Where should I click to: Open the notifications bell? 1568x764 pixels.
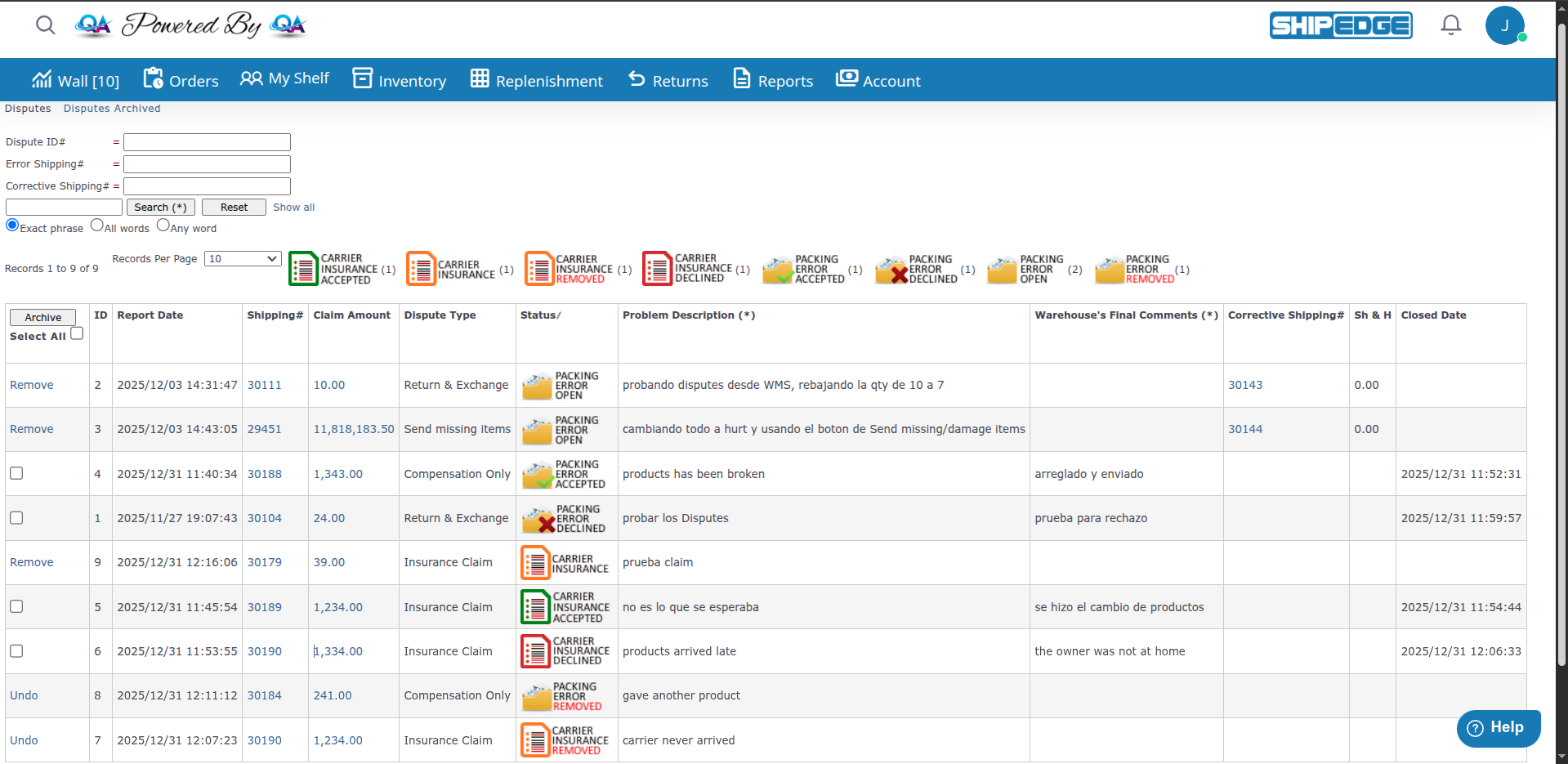pyautogui.click(x=1450, y=25)
